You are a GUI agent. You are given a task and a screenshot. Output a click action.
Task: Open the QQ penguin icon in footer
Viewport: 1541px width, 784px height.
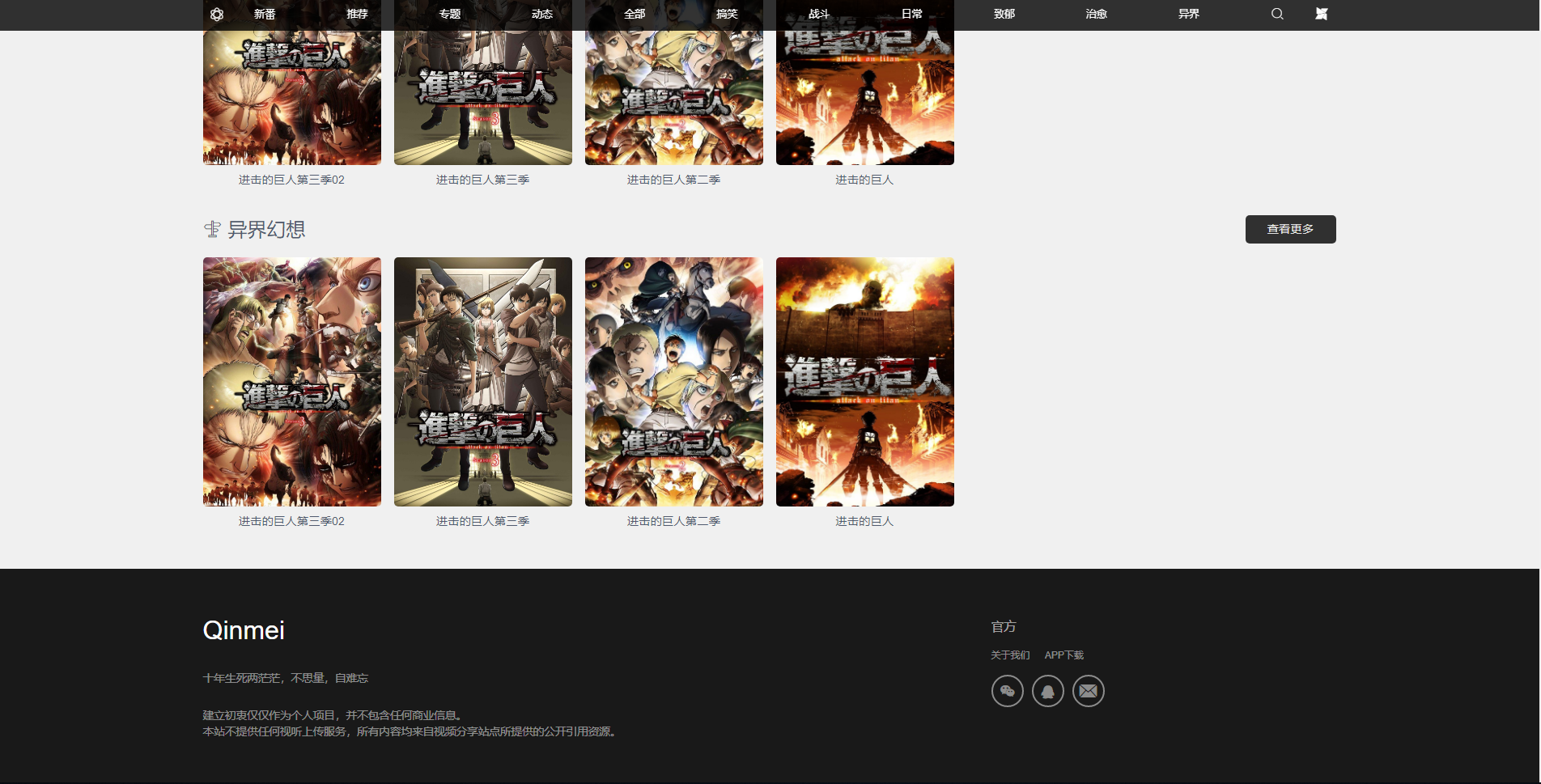[x=1048, y=691]
